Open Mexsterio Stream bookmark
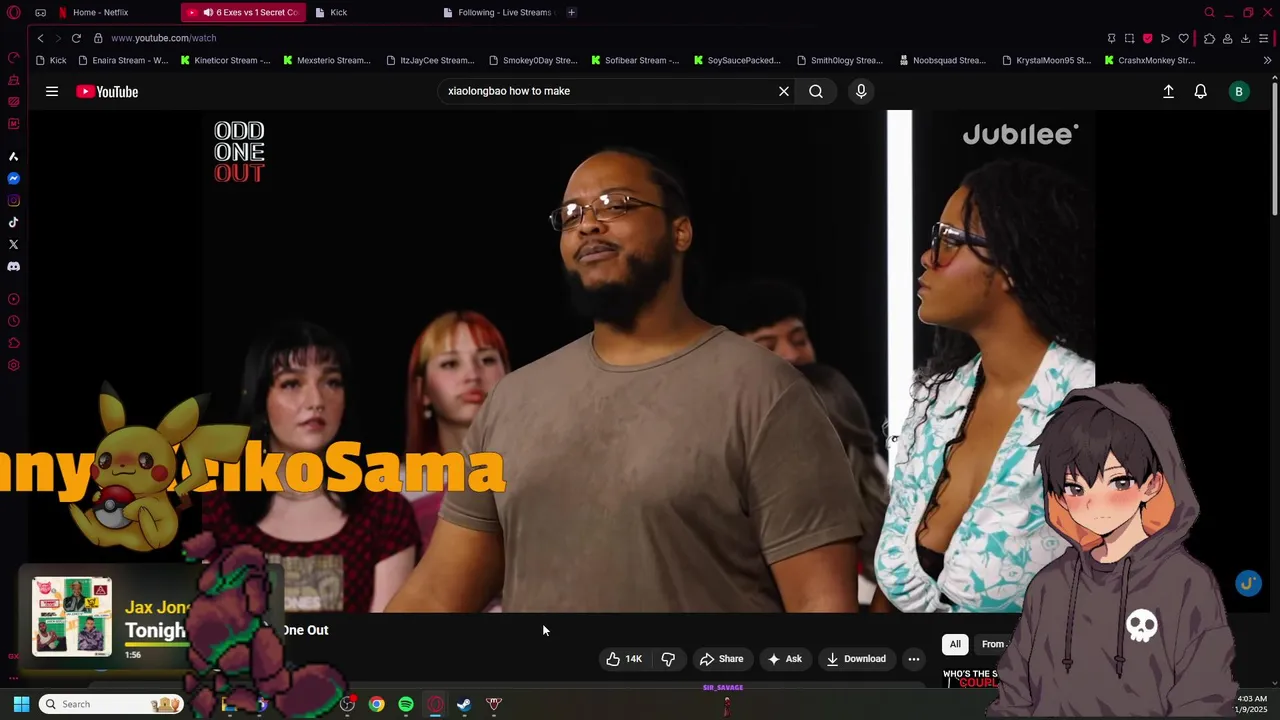 pos(327,60)
